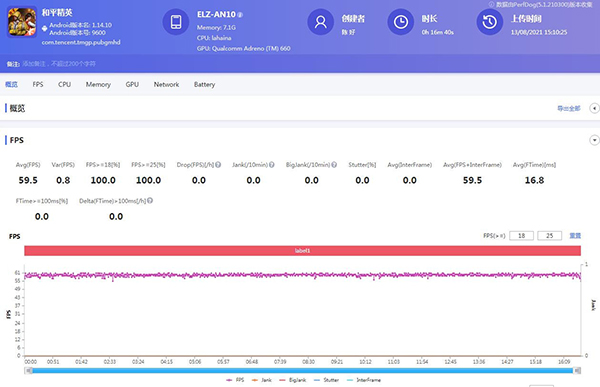Click the left handle of timeline range slider
Image resolution: width=600 pixels, height=387 pixels.
pos(28,371)
